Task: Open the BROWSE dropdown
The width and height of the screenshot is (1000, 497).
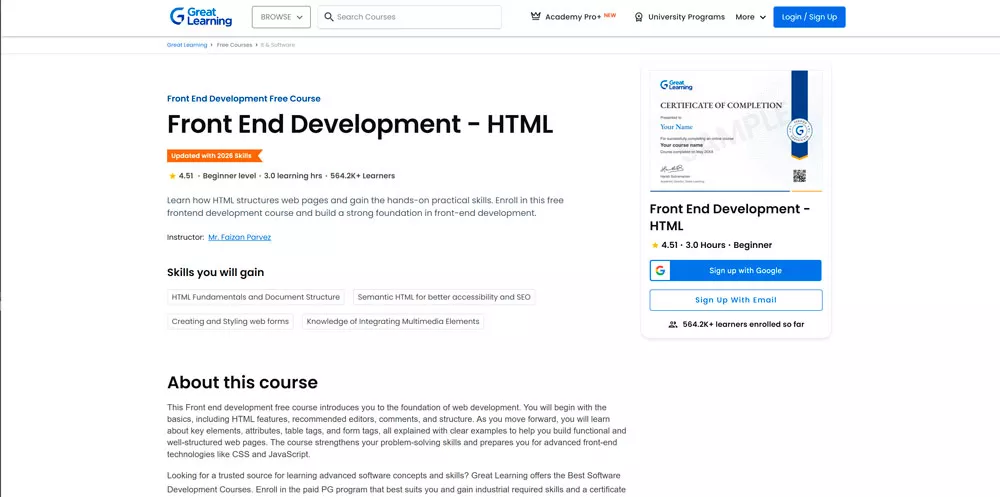Action: pos(281,17)
